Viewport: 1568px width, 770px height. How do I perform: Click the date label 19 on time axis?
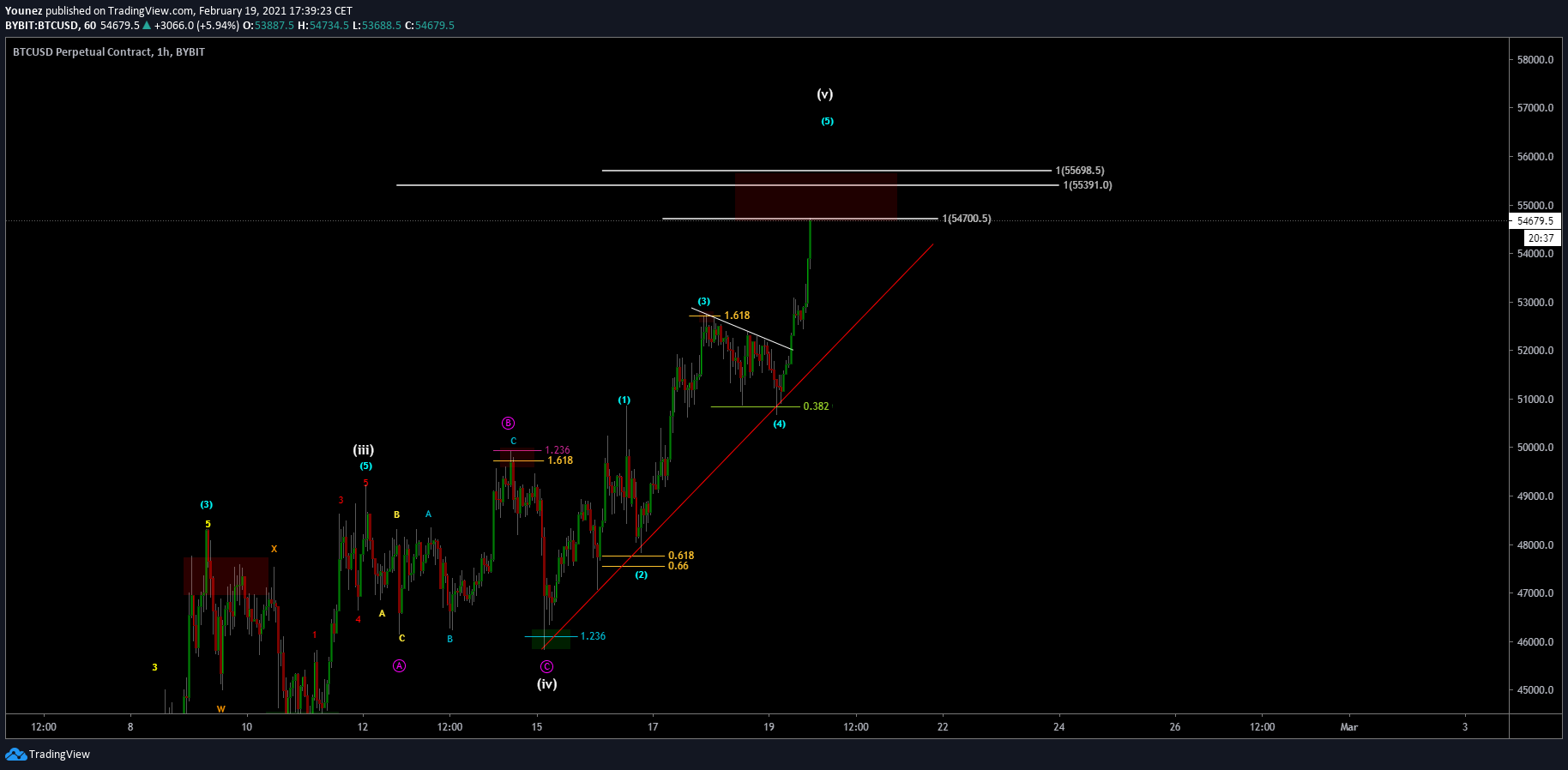pyautogui.click(x=769, y=727)
